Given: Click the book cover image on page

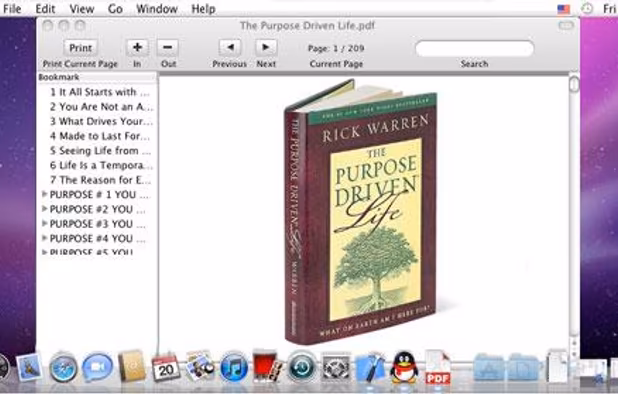Looking at the screenshot, I should 360,212.
